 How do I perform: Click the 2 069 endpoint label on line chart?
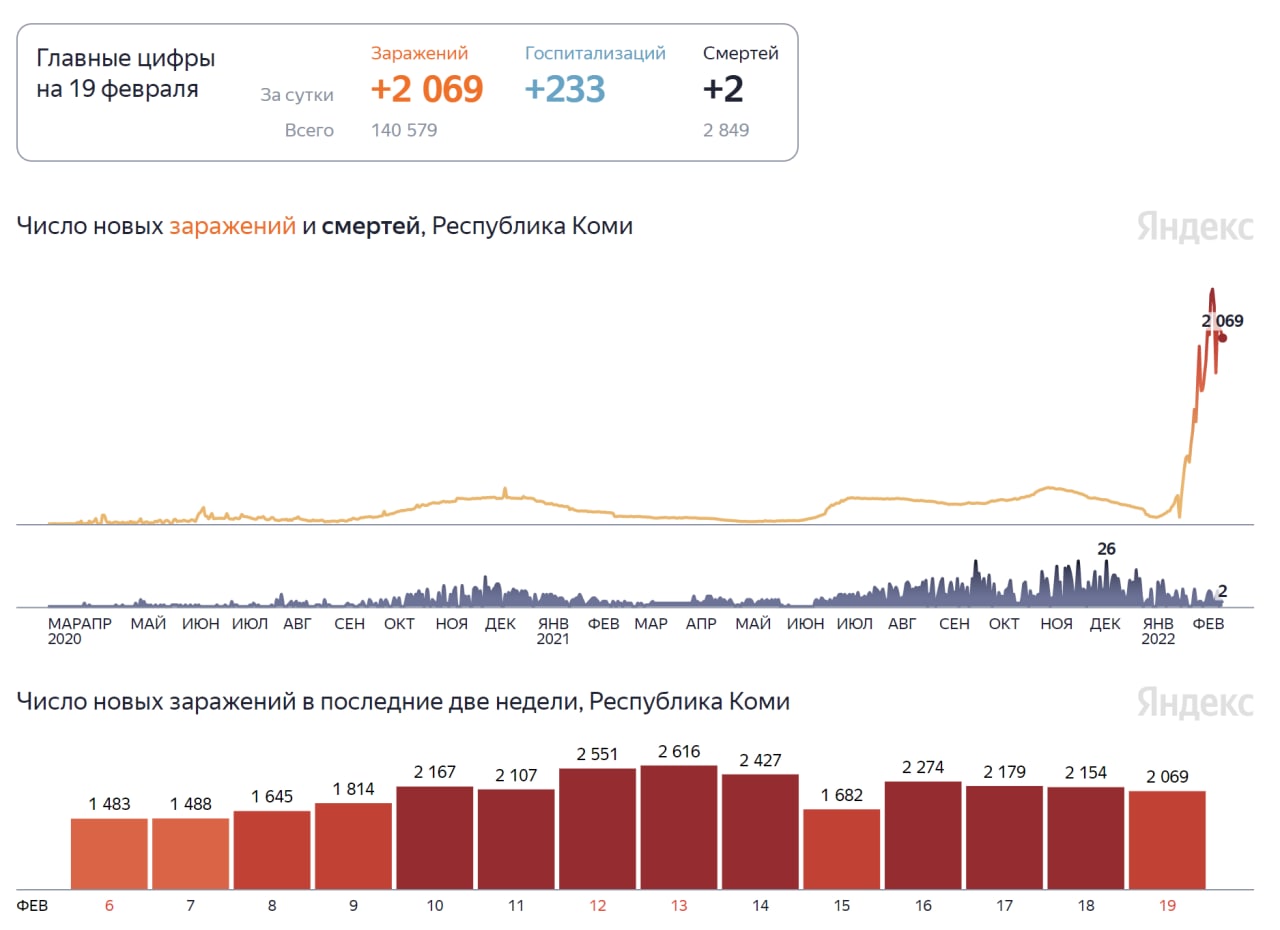tap(1222, 321)
